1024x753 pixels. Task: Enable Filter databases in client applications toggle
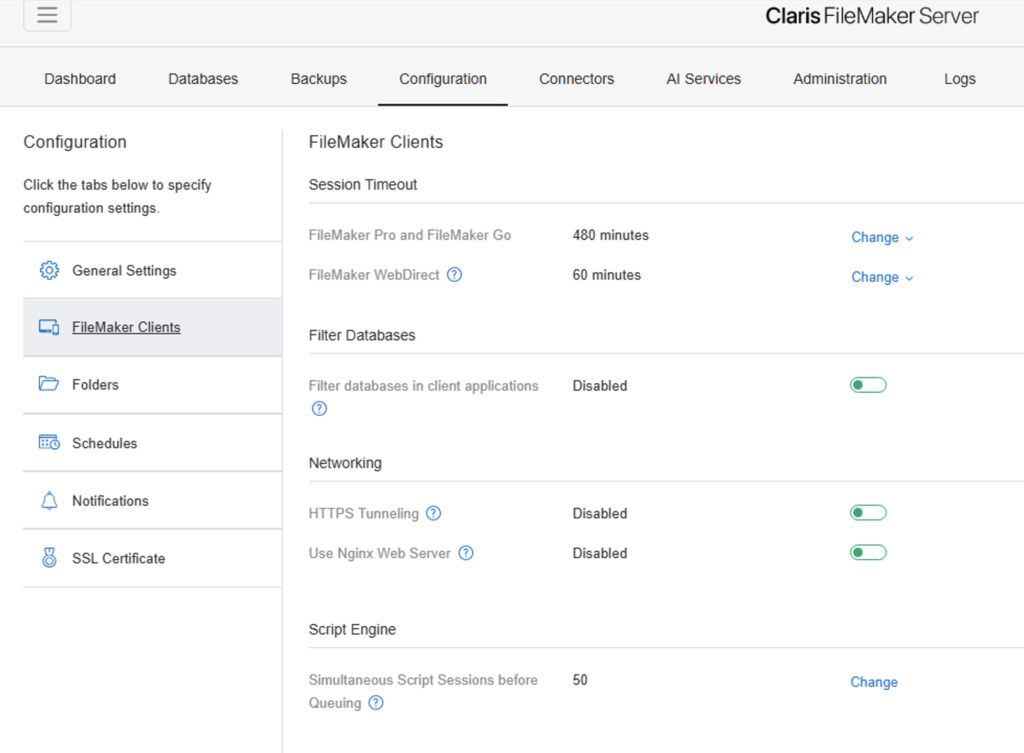coord(868,385)
